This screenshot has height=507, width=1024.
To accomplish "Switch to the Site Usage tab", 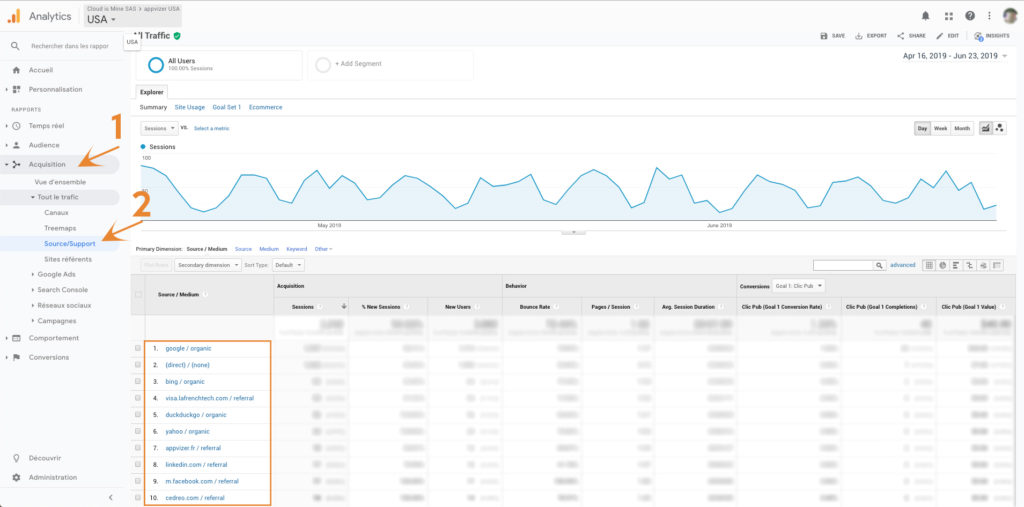I will click(189, 107).
